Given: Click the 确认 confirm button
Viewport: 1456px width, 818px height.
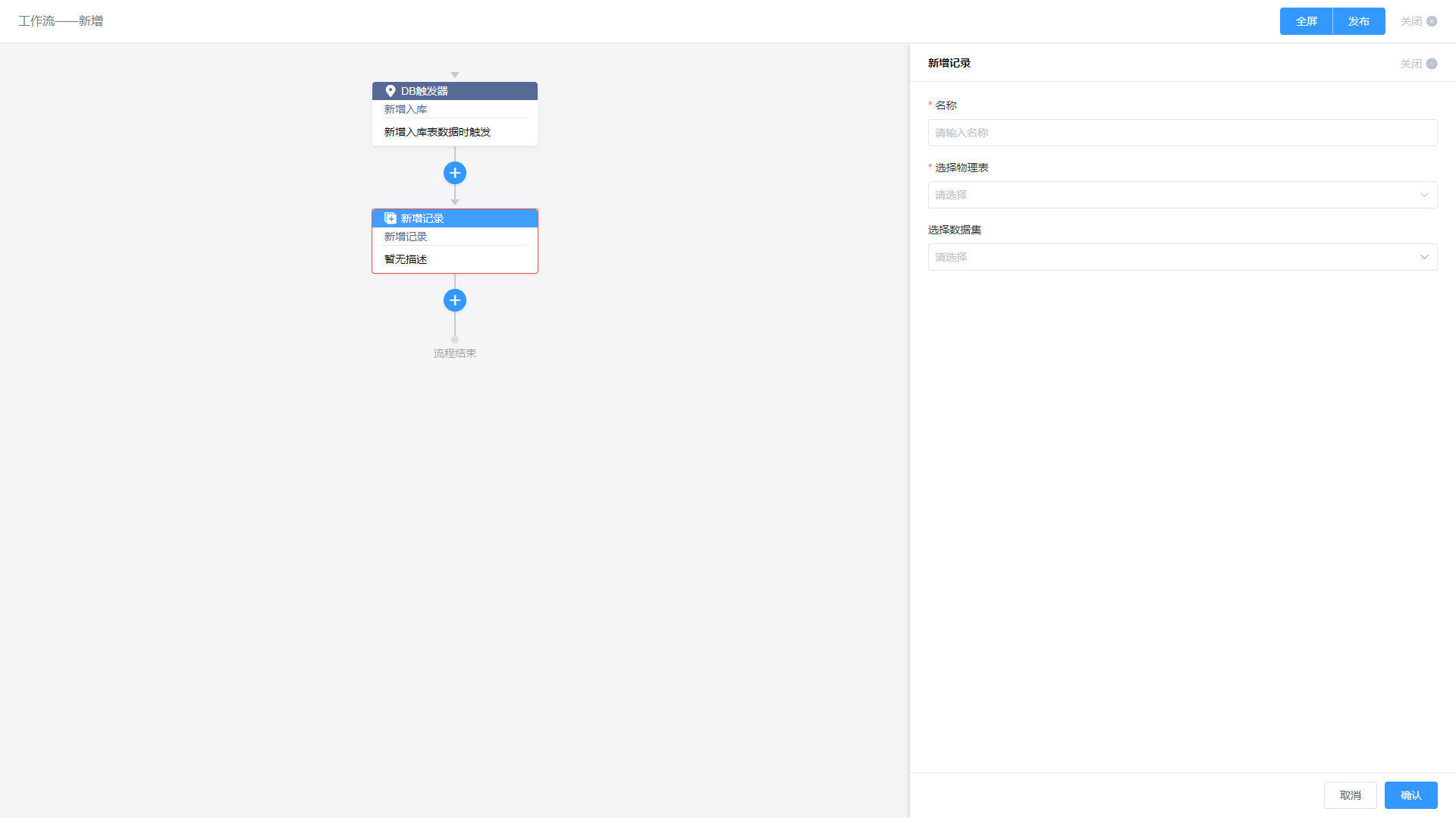Looking at the screenshot, I should [1410, 795].
